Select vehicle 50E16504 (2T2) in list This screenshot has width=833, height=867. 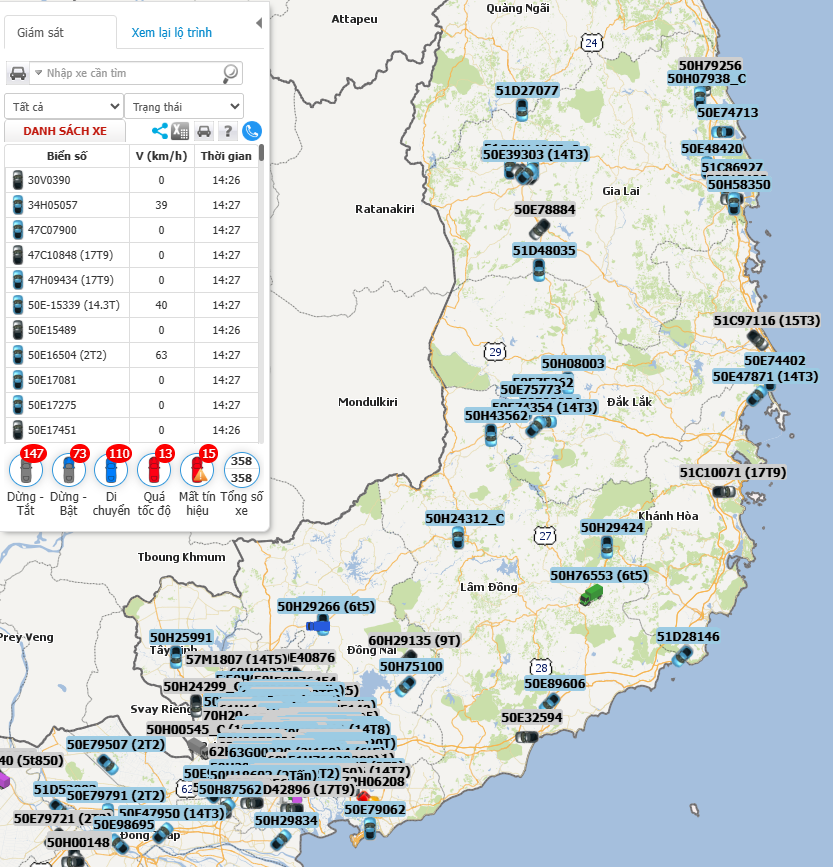pos(132,355)
